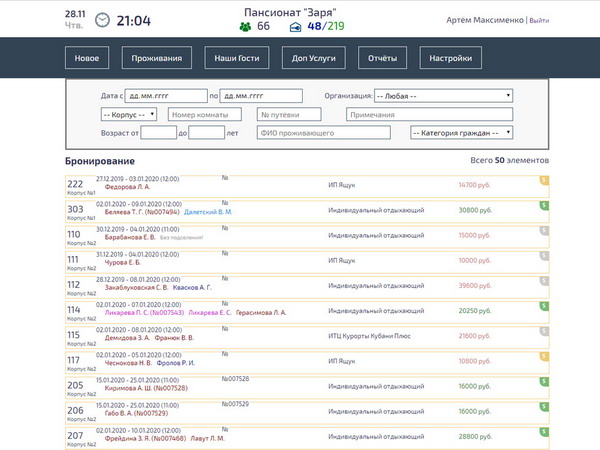Go to the Отчёты section
600x450 pixels.
(x=381, y=58)
